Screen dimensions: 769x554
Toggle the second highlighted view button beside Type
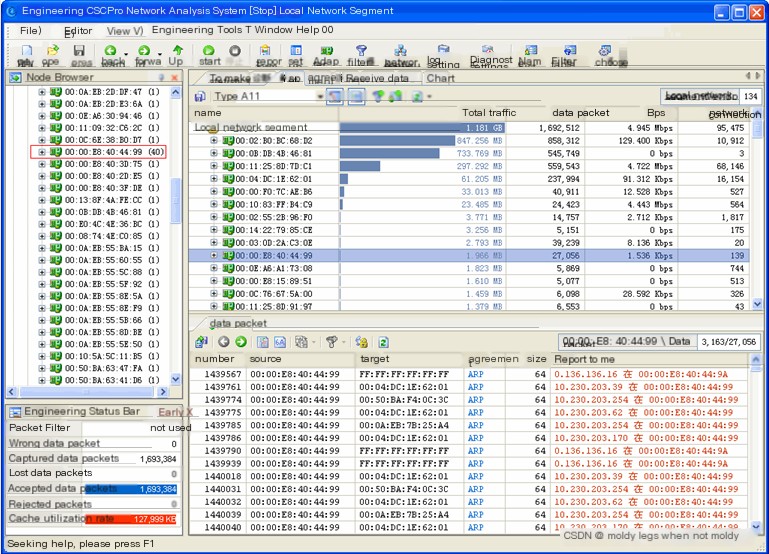357,96
